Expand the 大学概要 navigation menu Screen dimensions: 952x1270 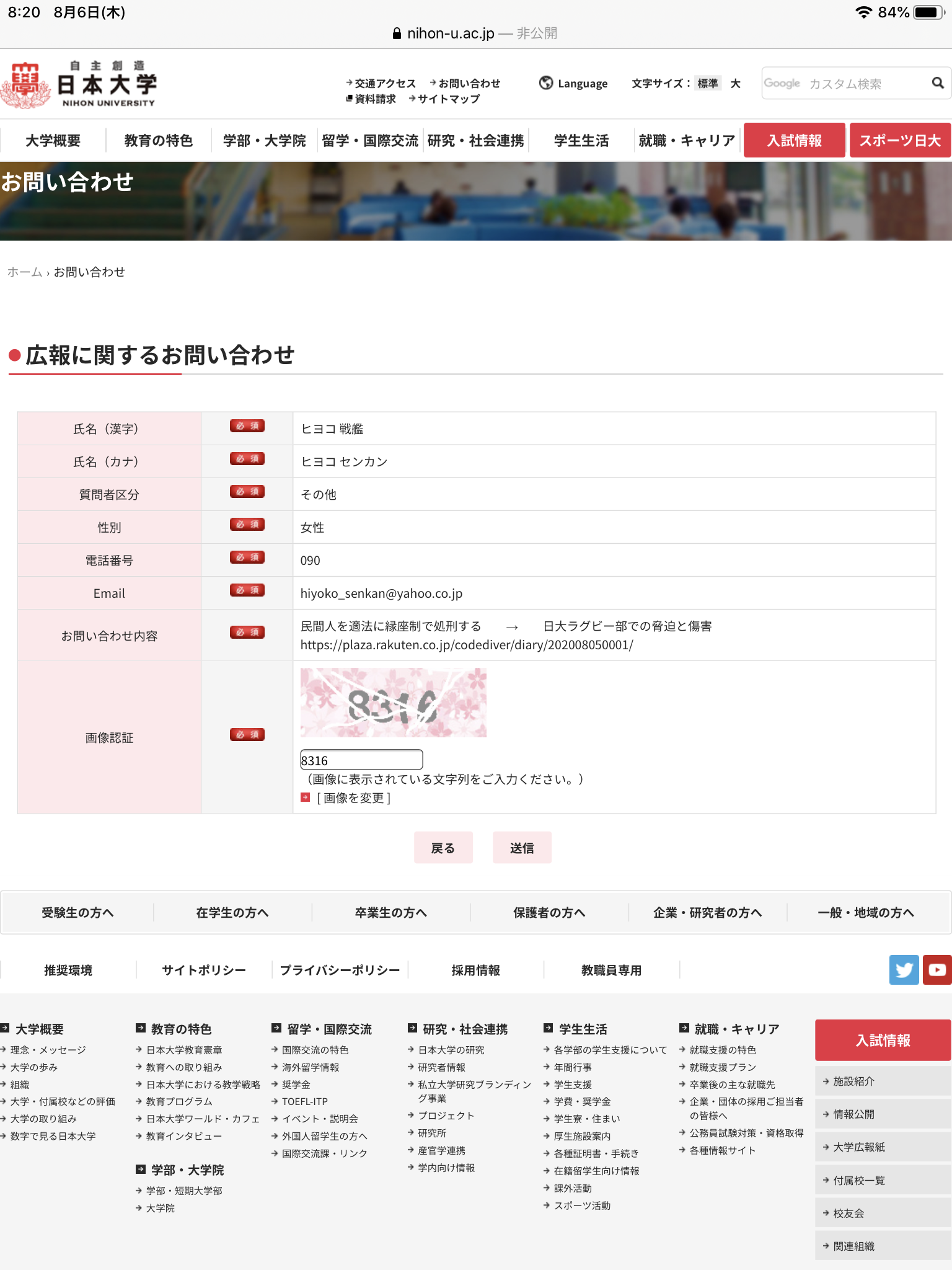click(53, 141)
